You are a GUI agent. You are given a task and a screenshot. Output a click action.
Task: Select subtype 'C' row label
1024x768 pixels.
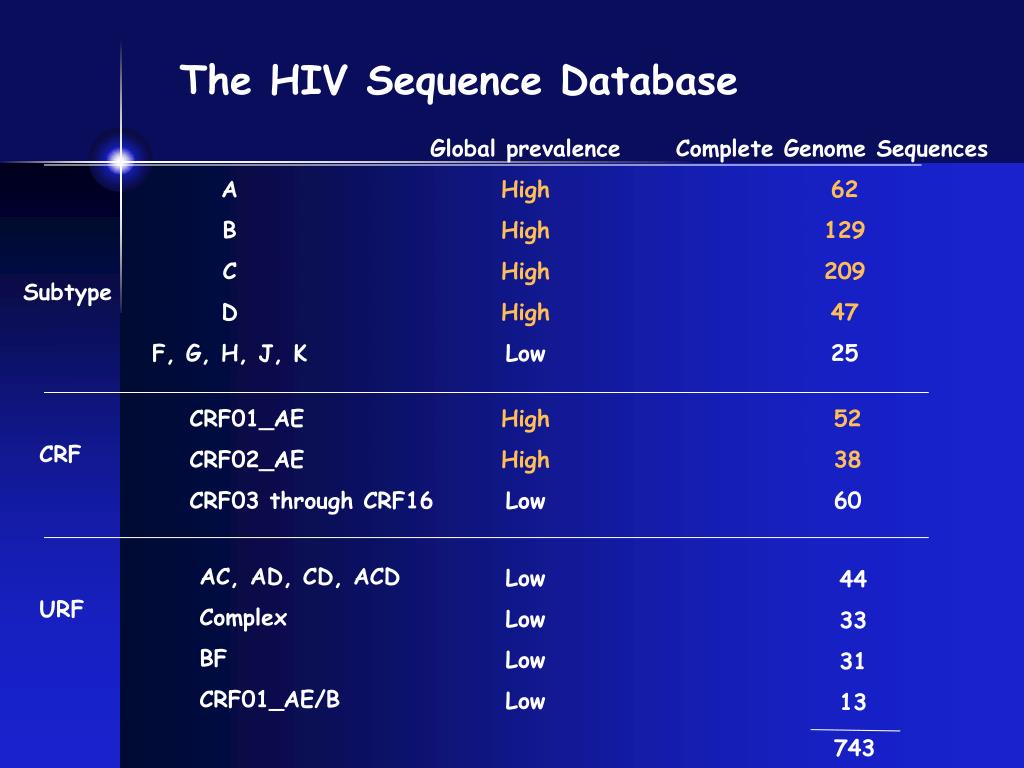coord(229,271)
